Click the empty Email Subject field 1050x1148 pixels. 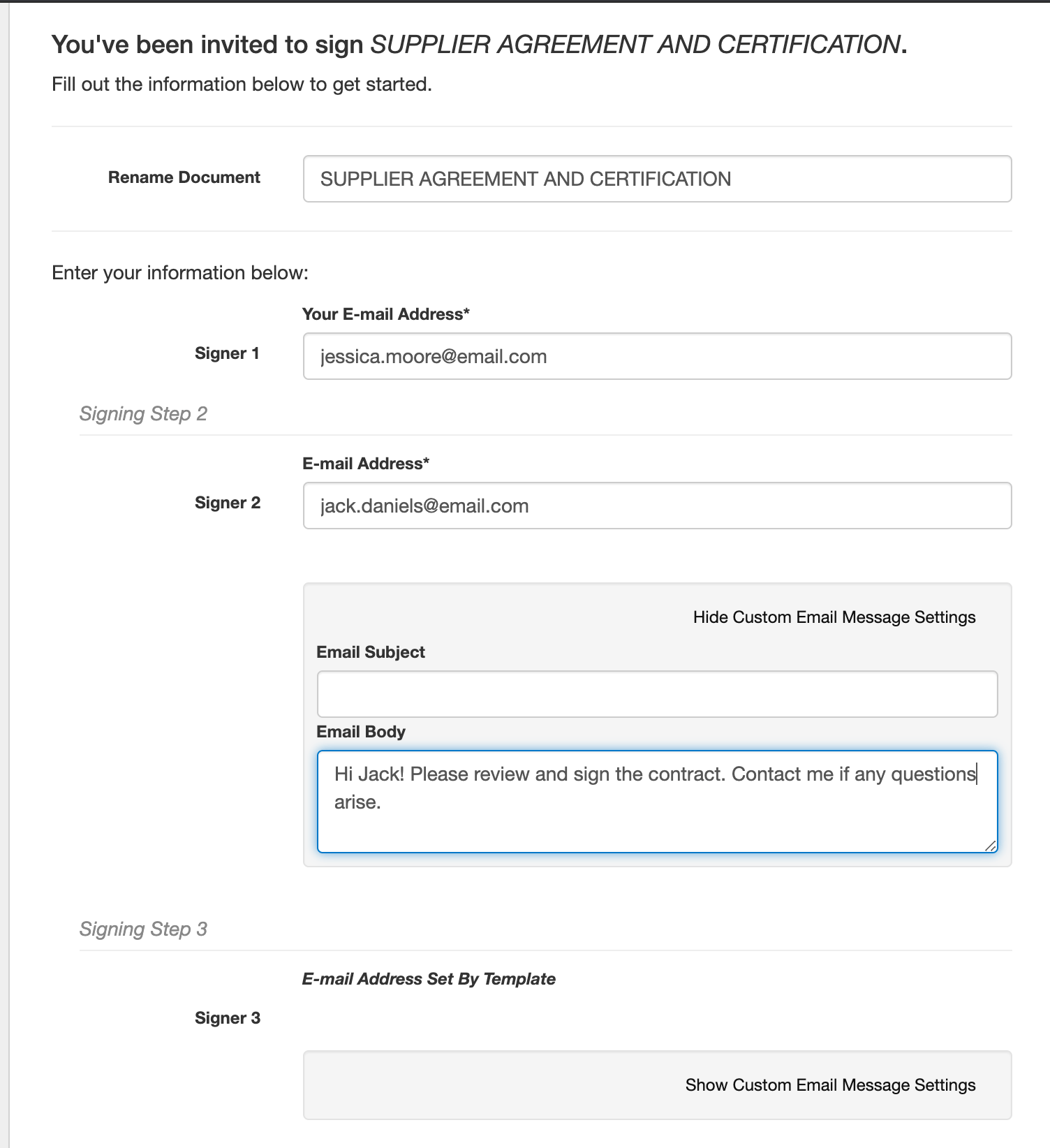(x=656, y=694)
